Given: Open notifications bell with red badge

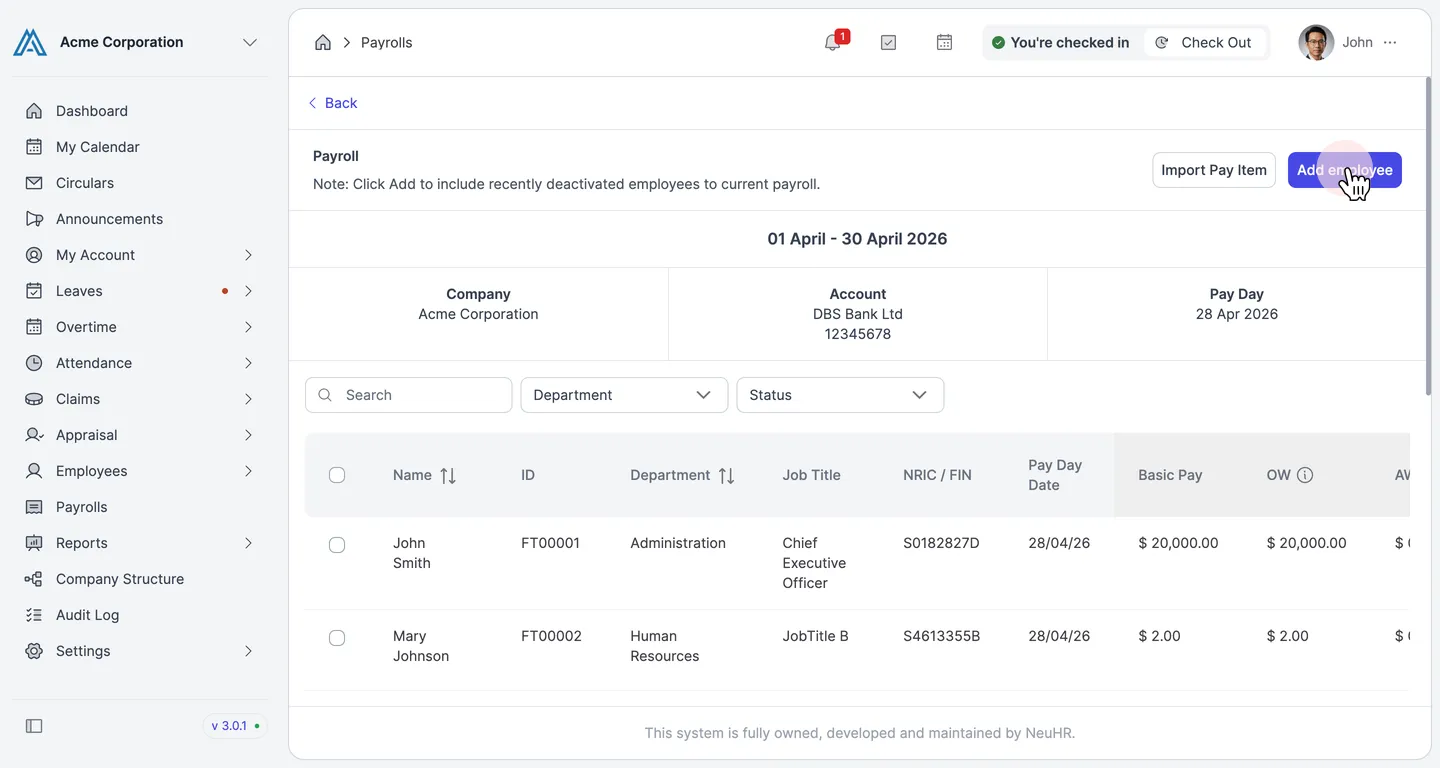Looking at the screenshot, I should coord(834,41).
